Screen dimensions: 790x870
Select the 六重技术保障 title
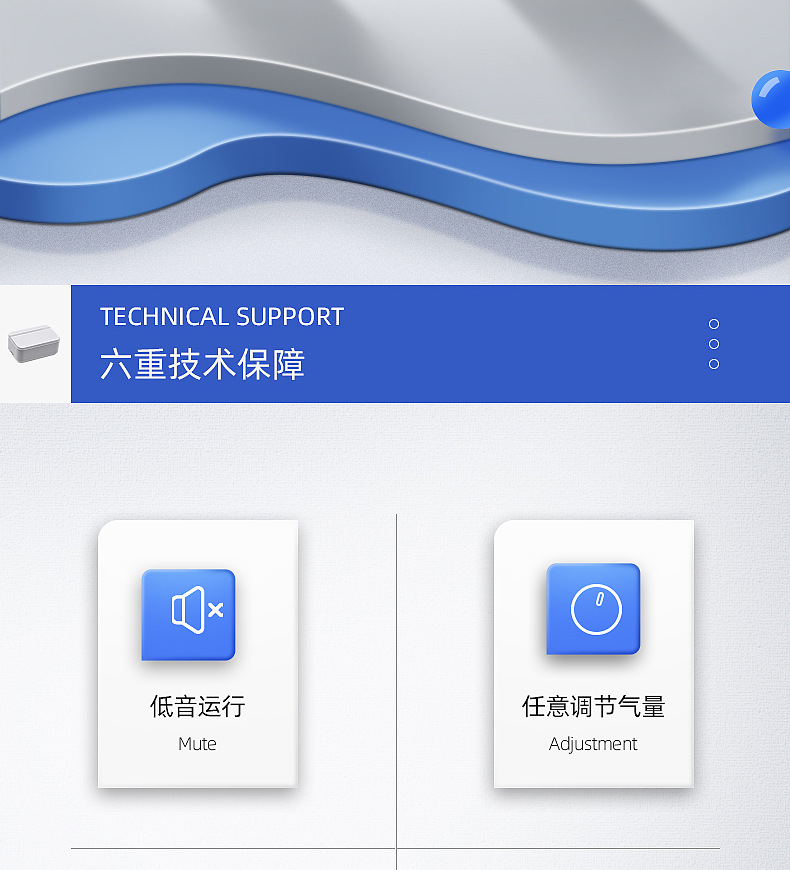pos(202,364)
